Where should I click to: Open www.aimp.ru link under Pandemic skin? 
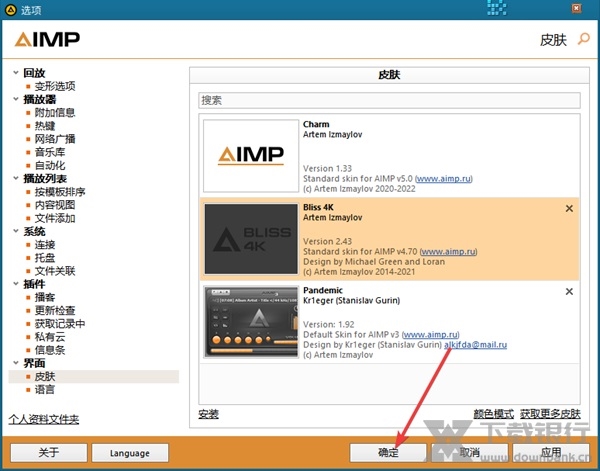coord(430,334)
